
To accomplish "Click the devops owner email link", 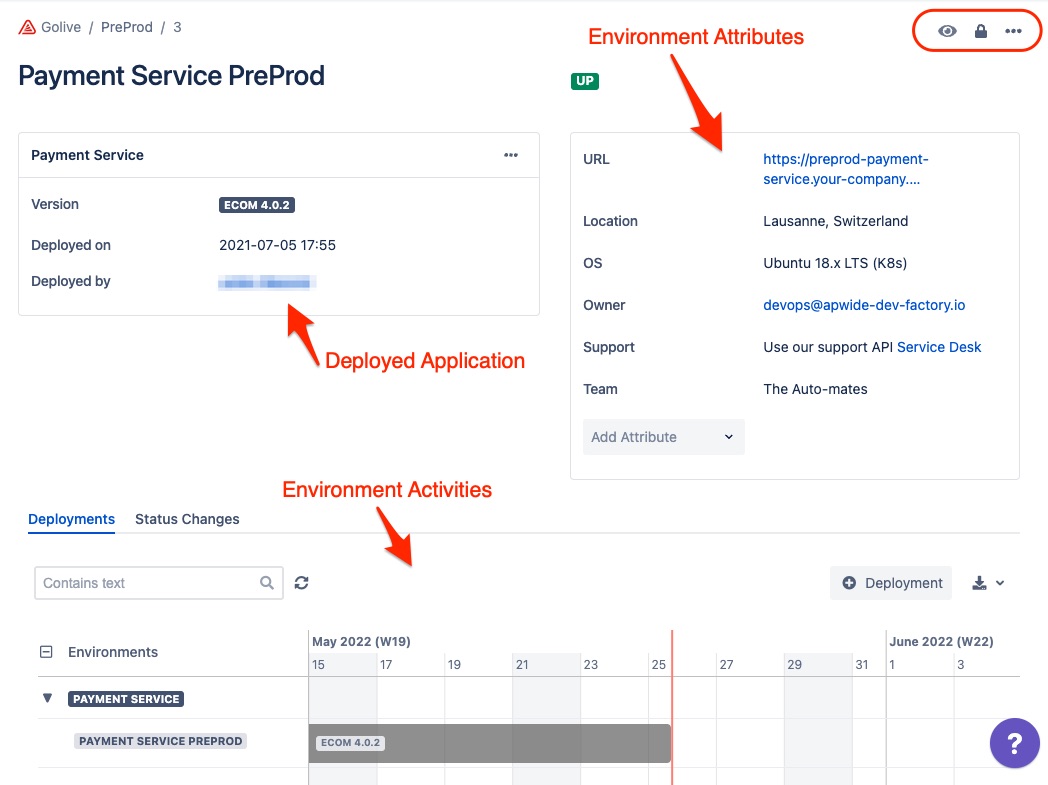I will pos(864,305).
